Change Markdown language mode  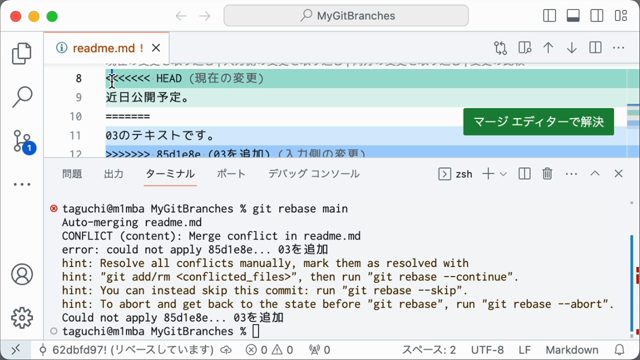tap(572, 350)
